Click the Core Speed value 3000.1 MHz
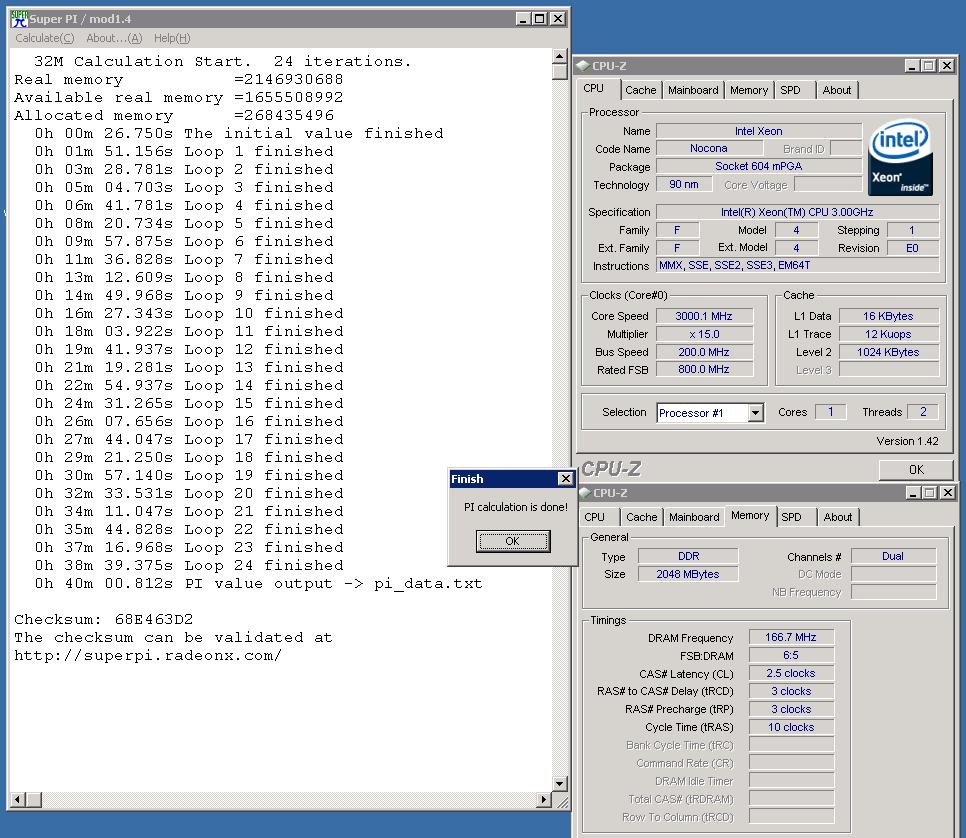 (x=704, y=316)
